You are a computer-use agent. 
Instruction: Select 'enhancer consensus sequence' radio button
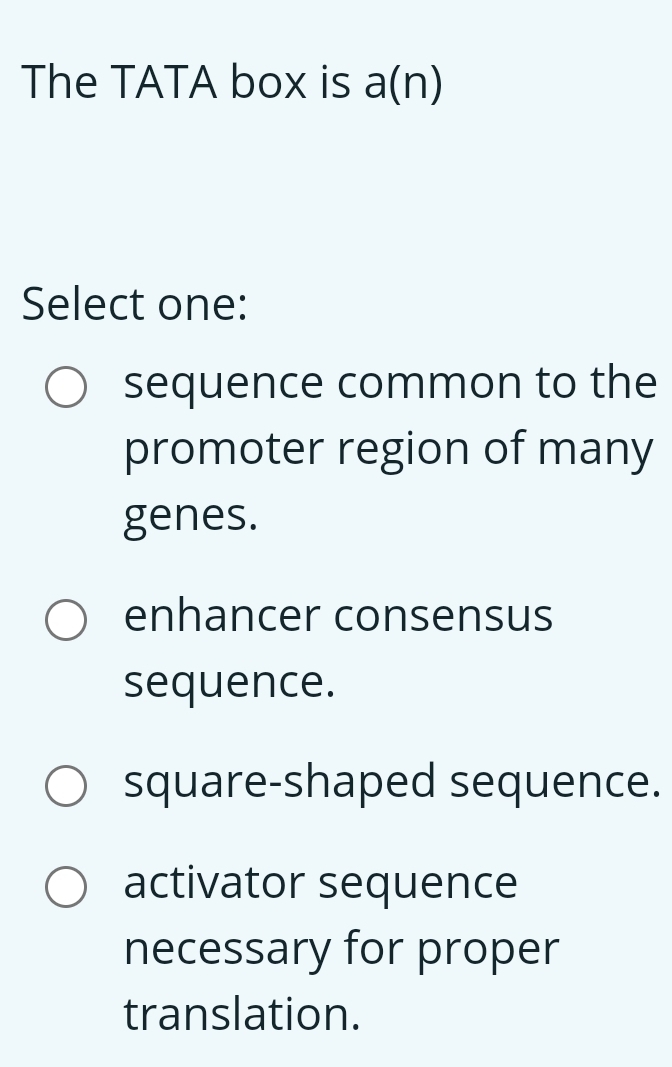pyautogui.click(x=65, y=622)
